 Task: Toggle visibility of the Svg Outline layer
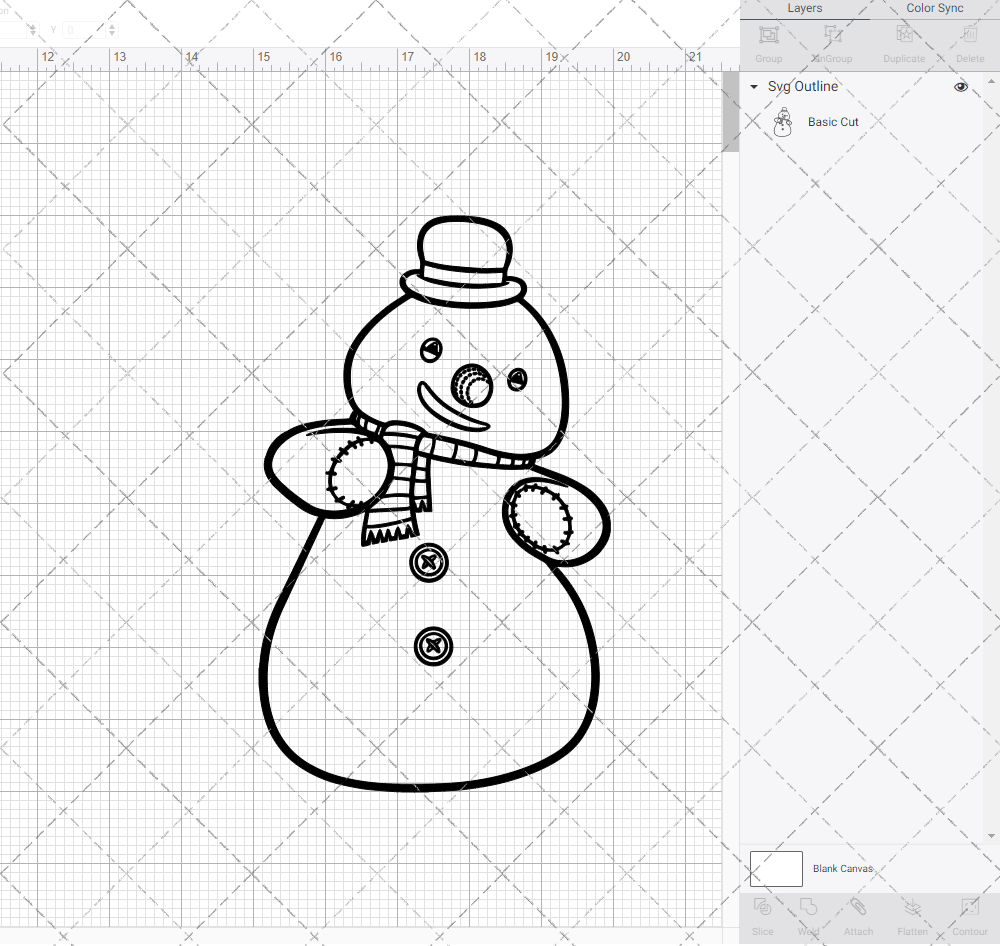pos(961,87)
